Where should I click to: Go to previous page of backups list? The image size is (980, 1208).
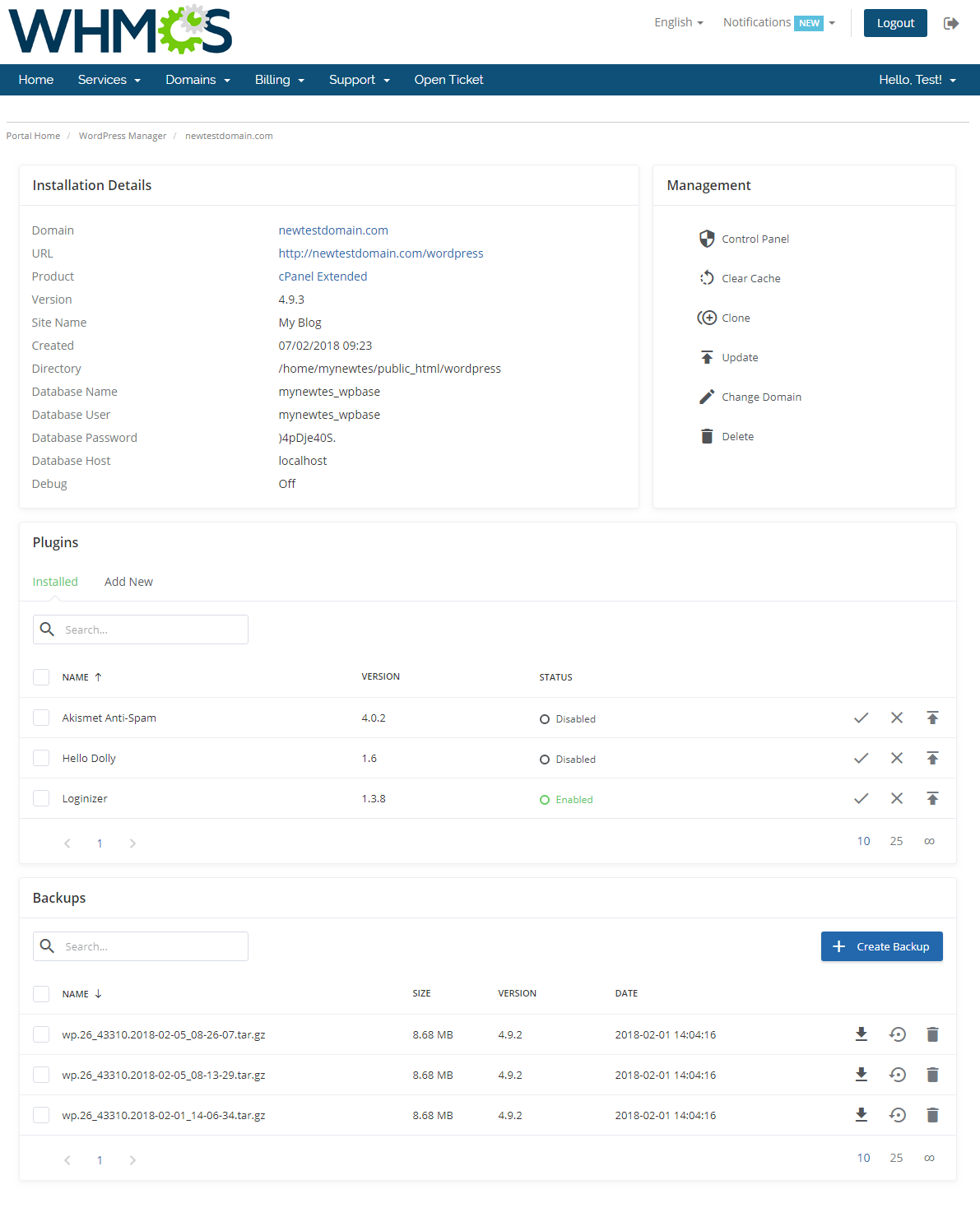[x=67, y=1160]
